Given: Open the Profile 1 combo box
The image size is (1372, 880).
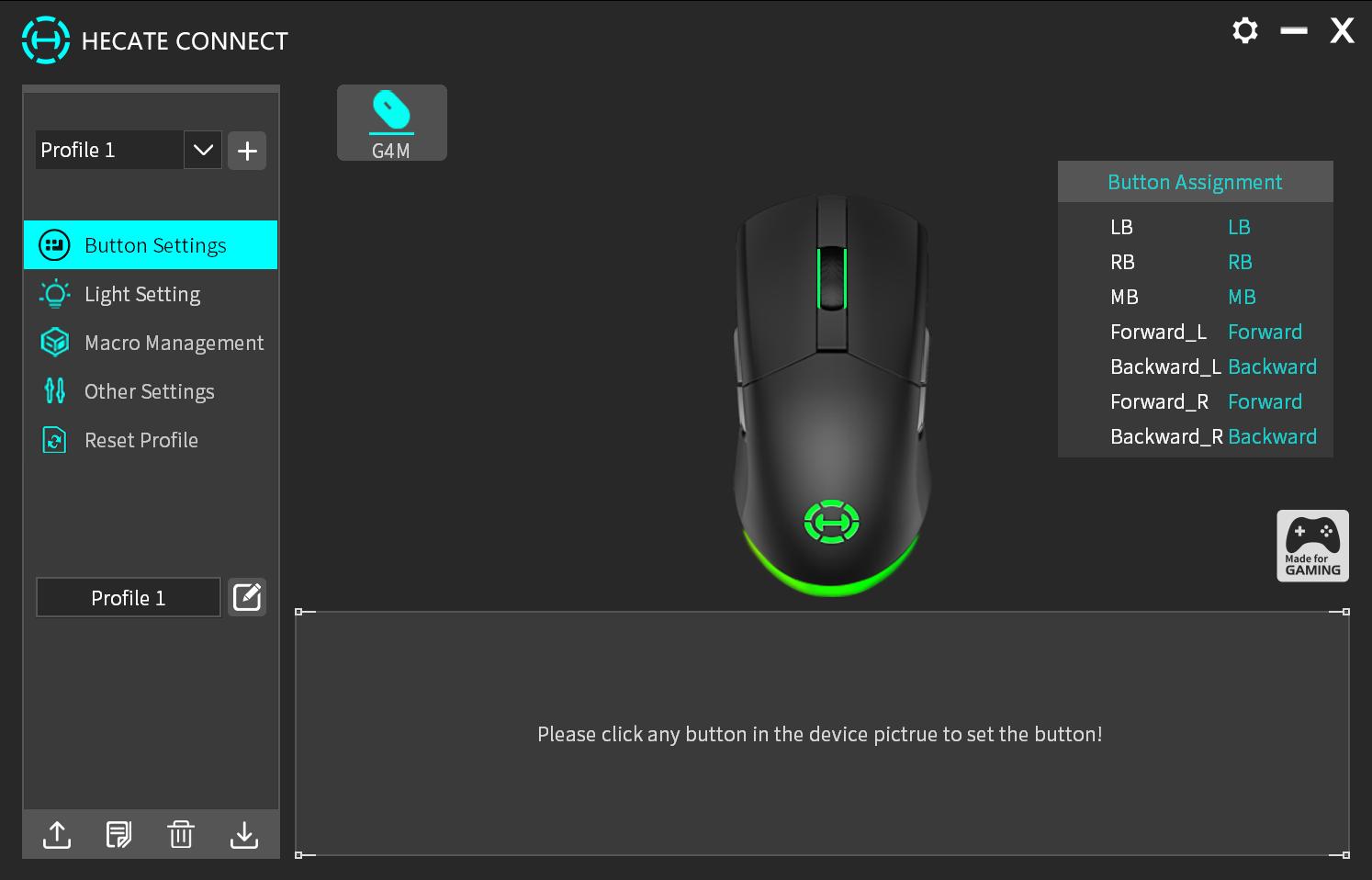Looking at the screenshot, I should pos(129,150).
